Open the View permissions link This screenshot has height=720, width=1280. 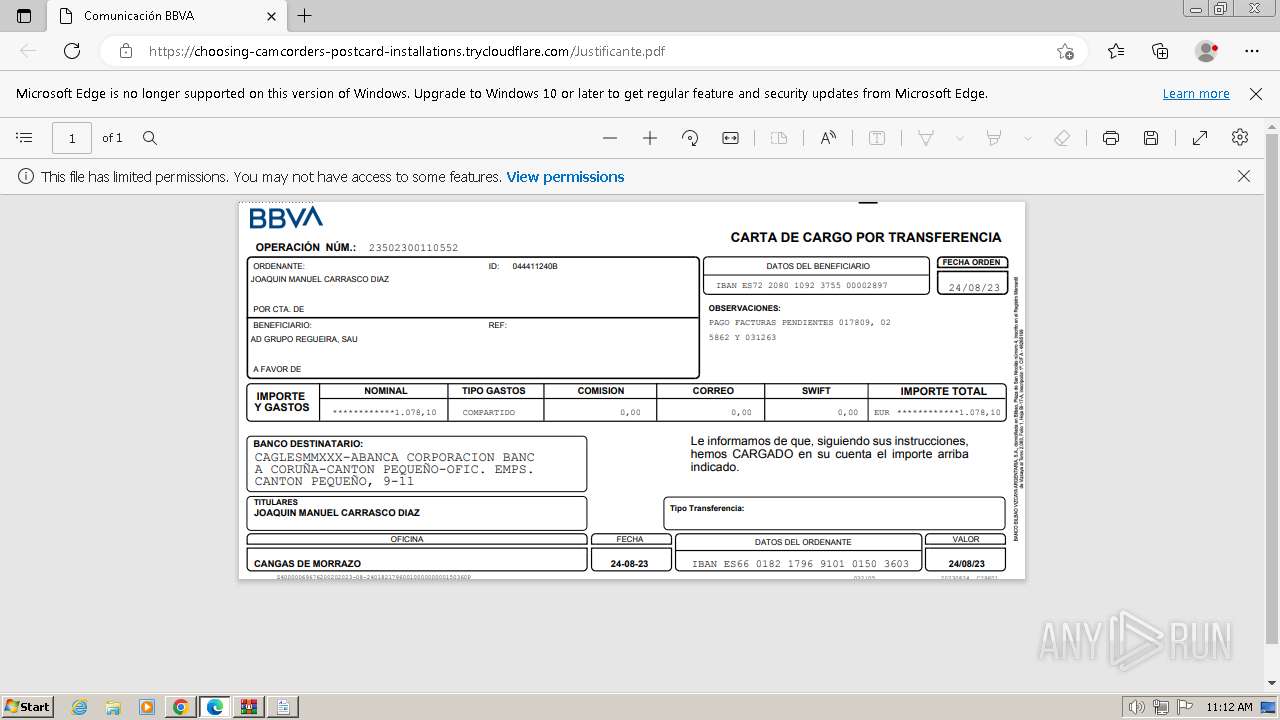565,177
